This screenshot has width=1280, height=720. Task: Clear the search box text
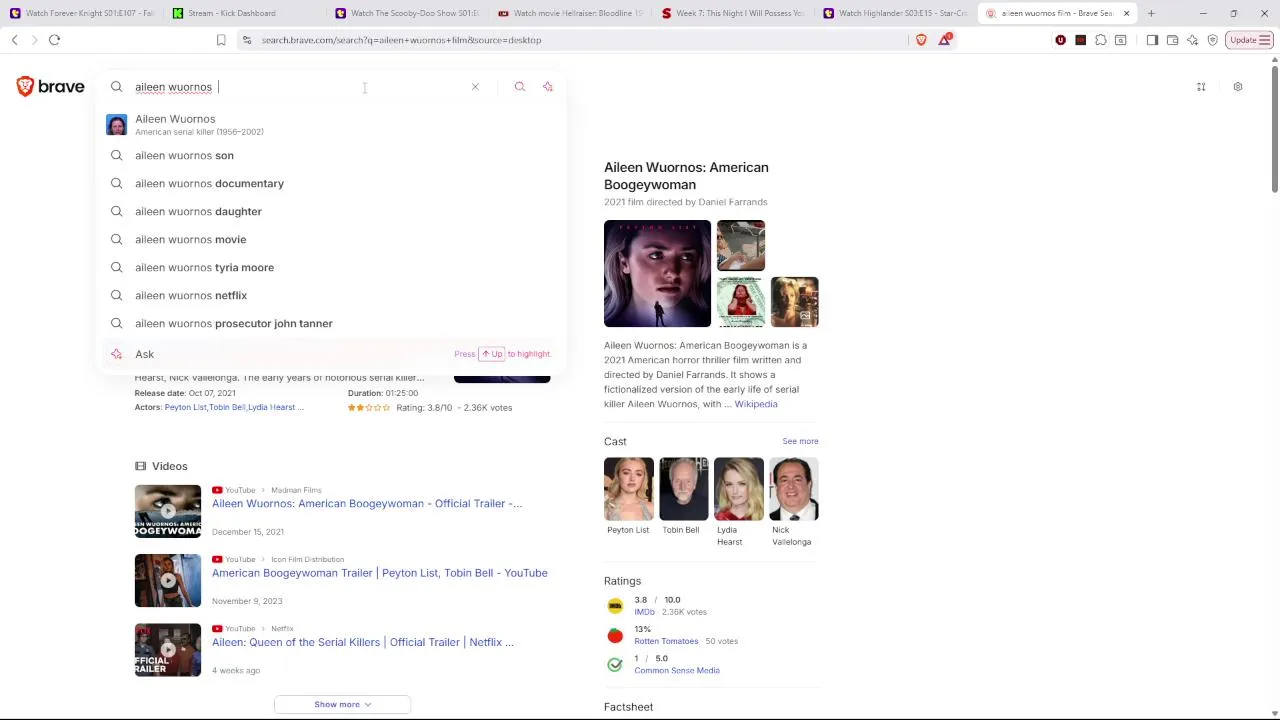coord(475,87)
